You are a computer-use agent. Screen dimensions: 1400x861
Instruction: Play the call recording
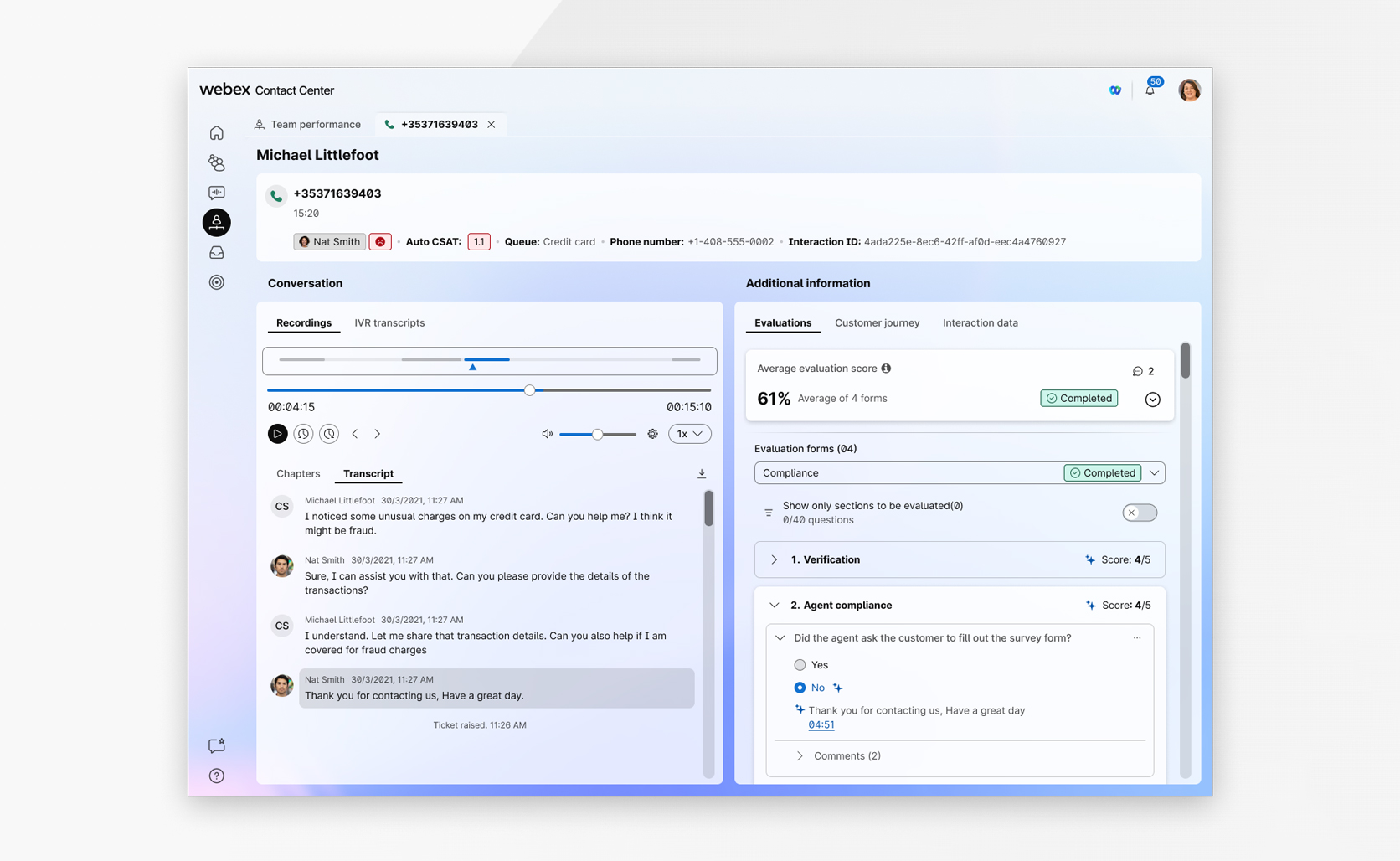[277, 434]
